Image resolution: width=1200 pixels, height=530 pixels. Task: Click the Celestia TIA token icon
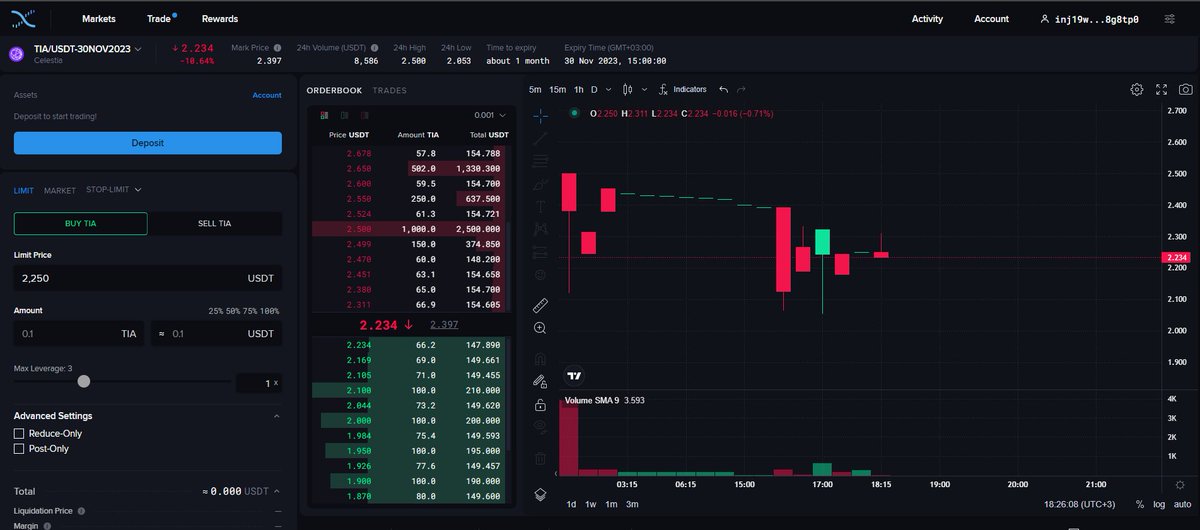coord(17,55)
